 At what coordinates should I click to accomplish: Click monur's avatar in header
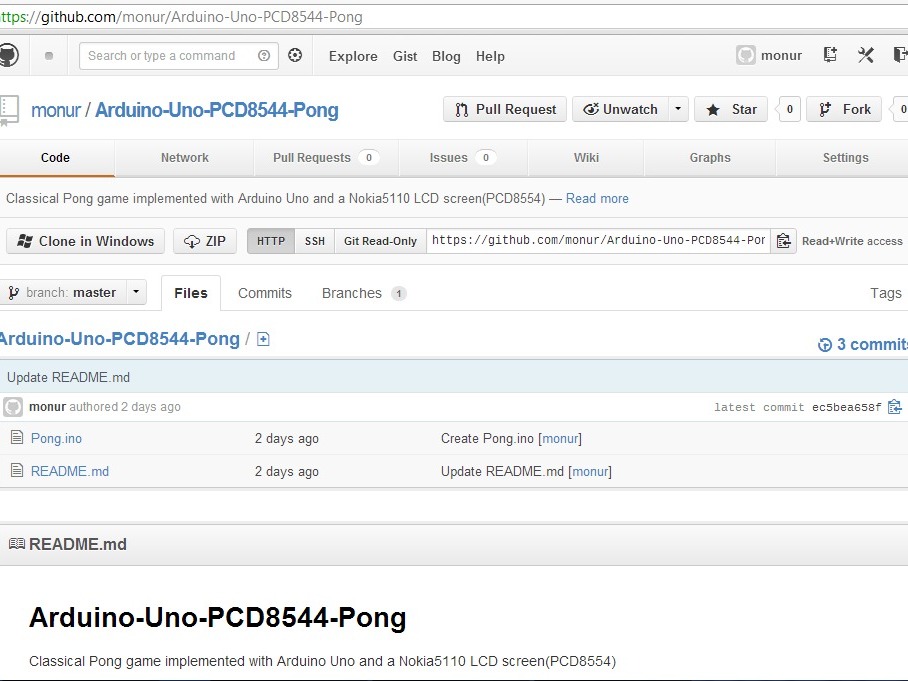[746, 56]
